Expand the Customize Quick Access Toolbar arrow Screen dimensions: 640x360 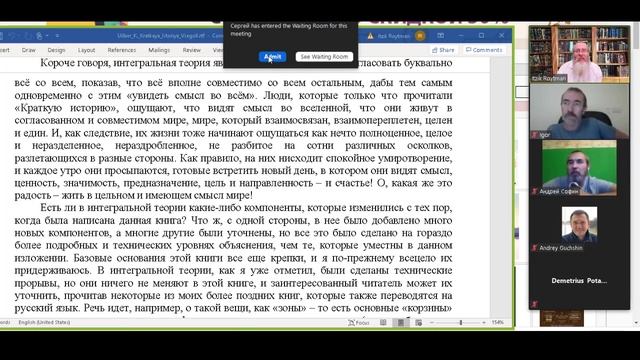click(57, 36)
